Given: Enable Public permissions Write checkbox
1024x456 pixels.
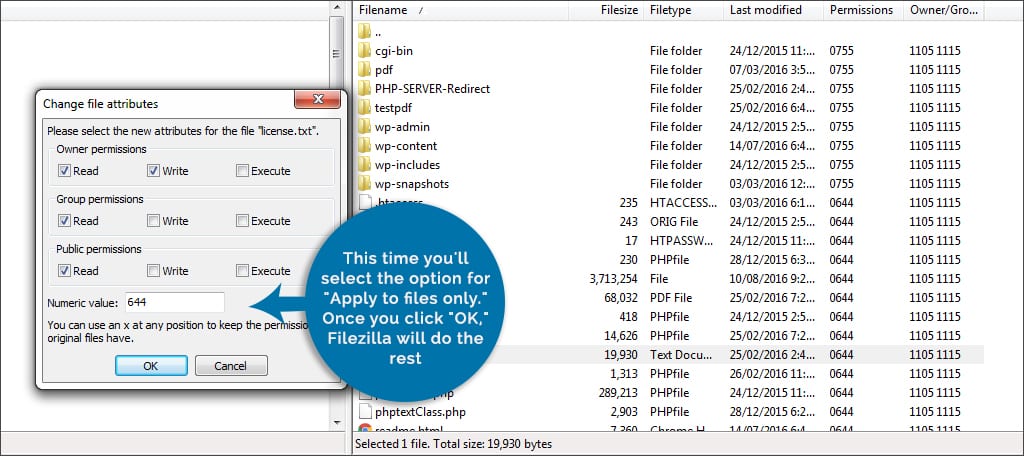Looking at the screenshot, I should coord(153,270).
